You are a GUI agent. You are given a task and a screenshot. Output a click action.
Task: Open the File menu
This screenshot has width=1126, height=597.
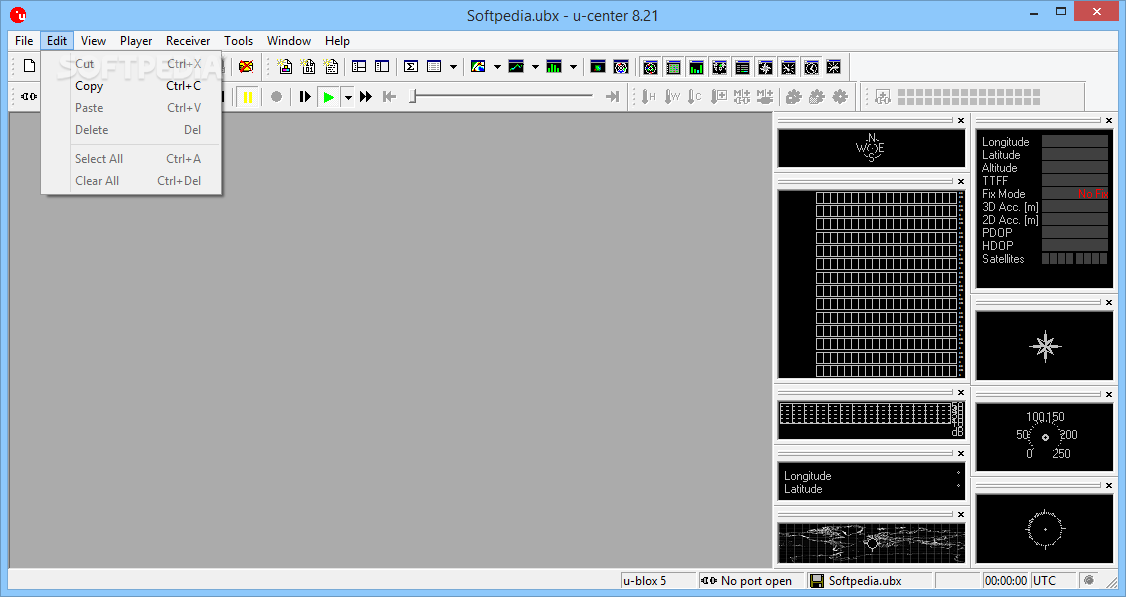click(x=24, y=40)
